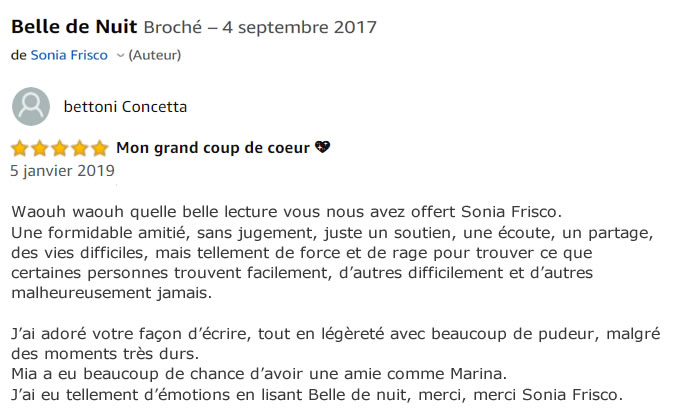700x420 pixels.
Task: Click the final line thanking Sonia Frisco
Action: pyautogui.click(x=317, y=395)
